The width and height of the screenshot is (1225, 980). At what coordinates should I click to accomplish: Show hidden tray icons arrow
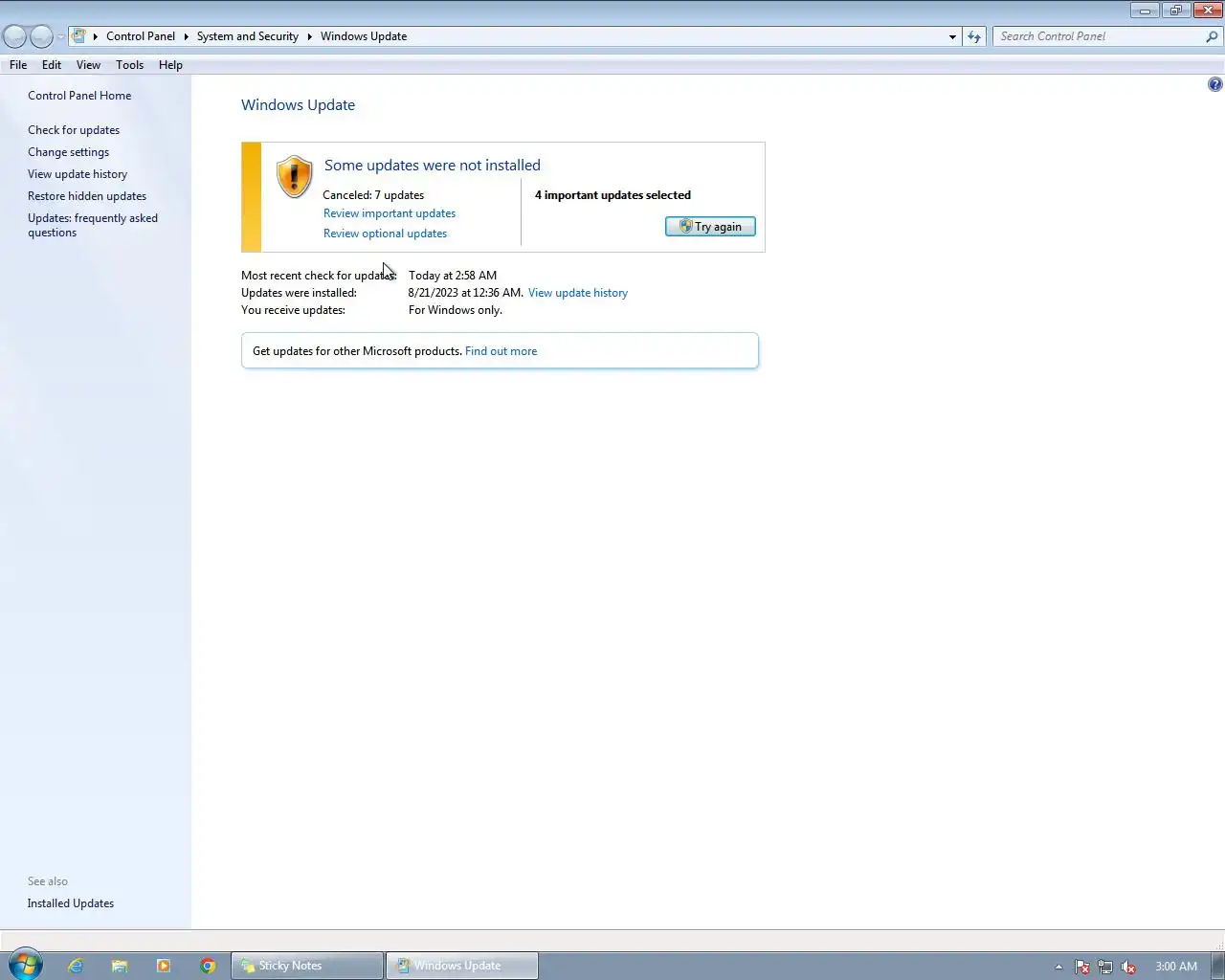[1058, 967]
